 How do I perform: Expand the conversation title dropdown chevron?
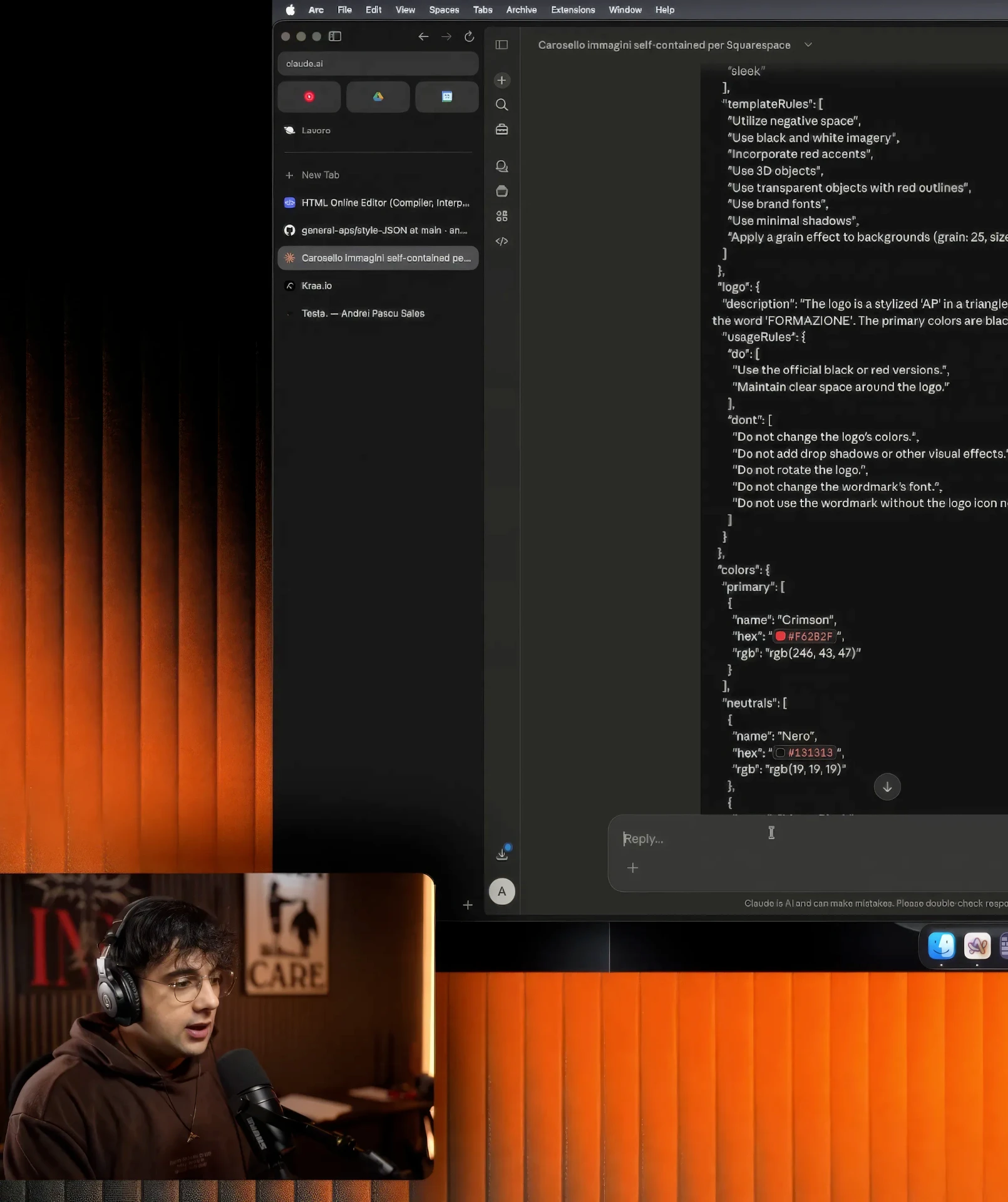(808, 45)
